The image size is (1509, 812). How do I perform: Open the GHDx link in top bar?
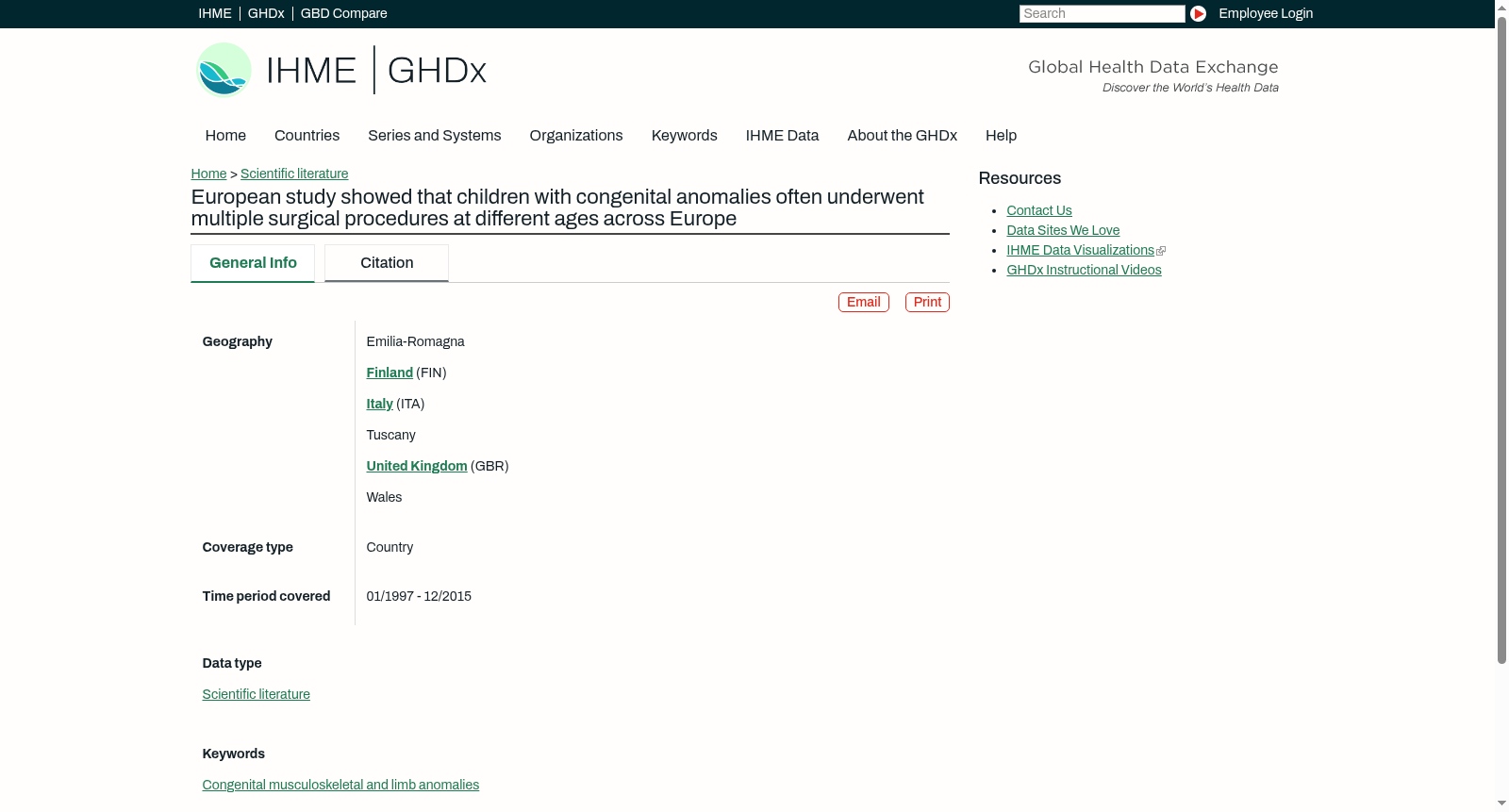[x=266, y=13]
